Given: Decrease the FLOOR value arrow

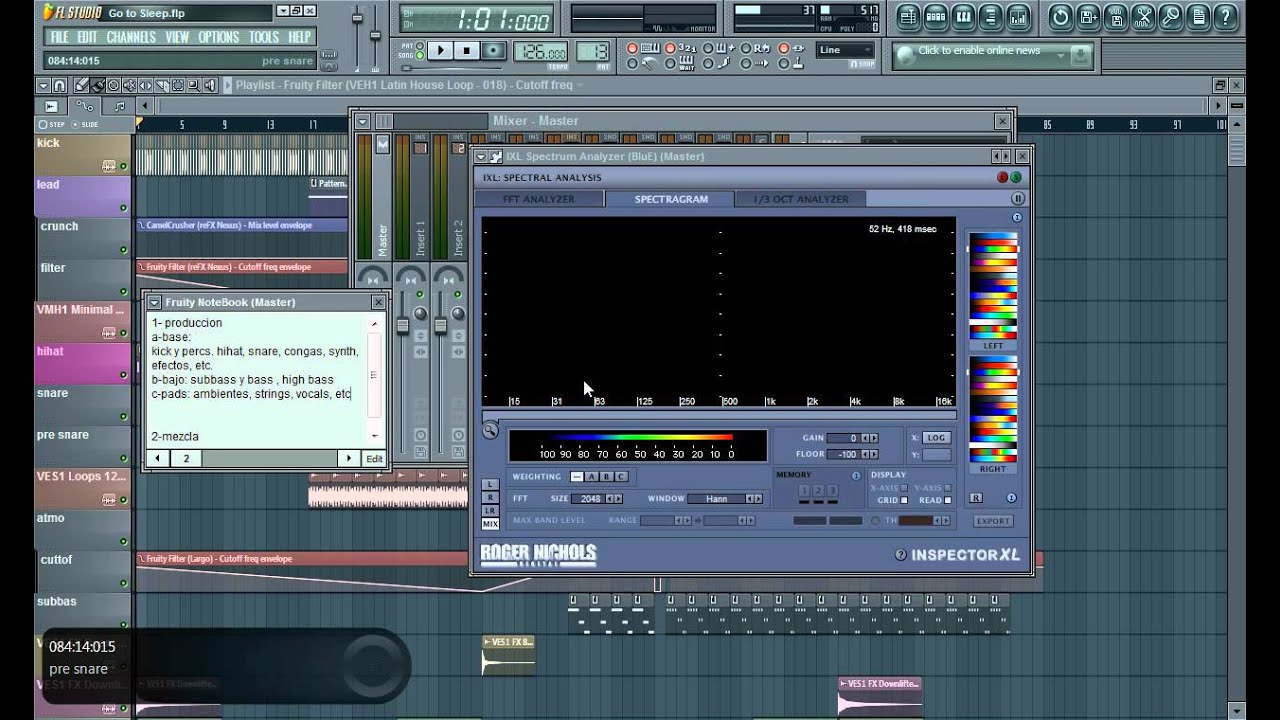Looking at the screenshot, I should [x=866, y=454].
